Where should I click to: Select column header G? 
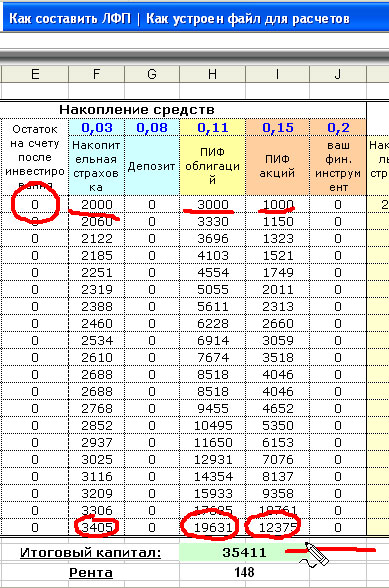click(x=152, y=74)
